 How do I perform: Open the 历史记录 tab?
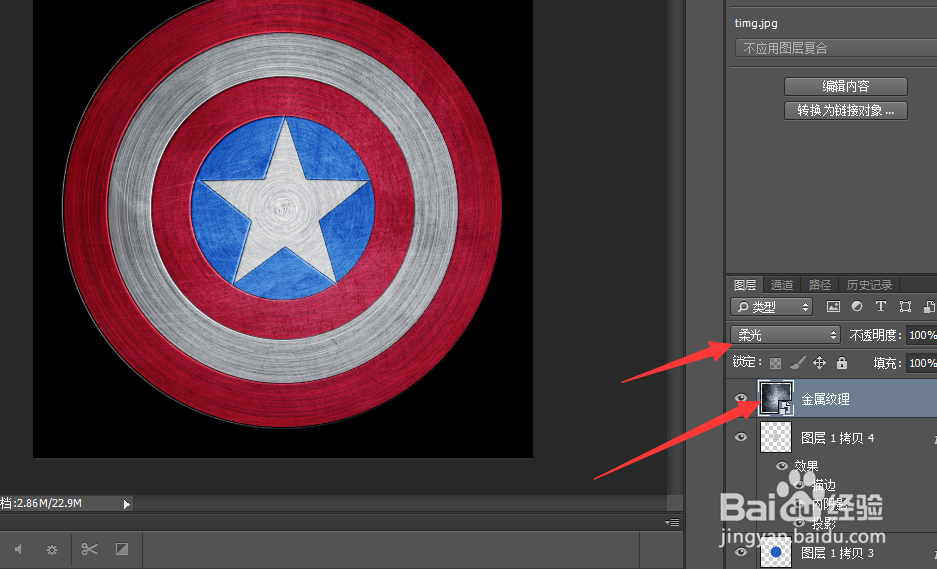(x=869, y=285)
